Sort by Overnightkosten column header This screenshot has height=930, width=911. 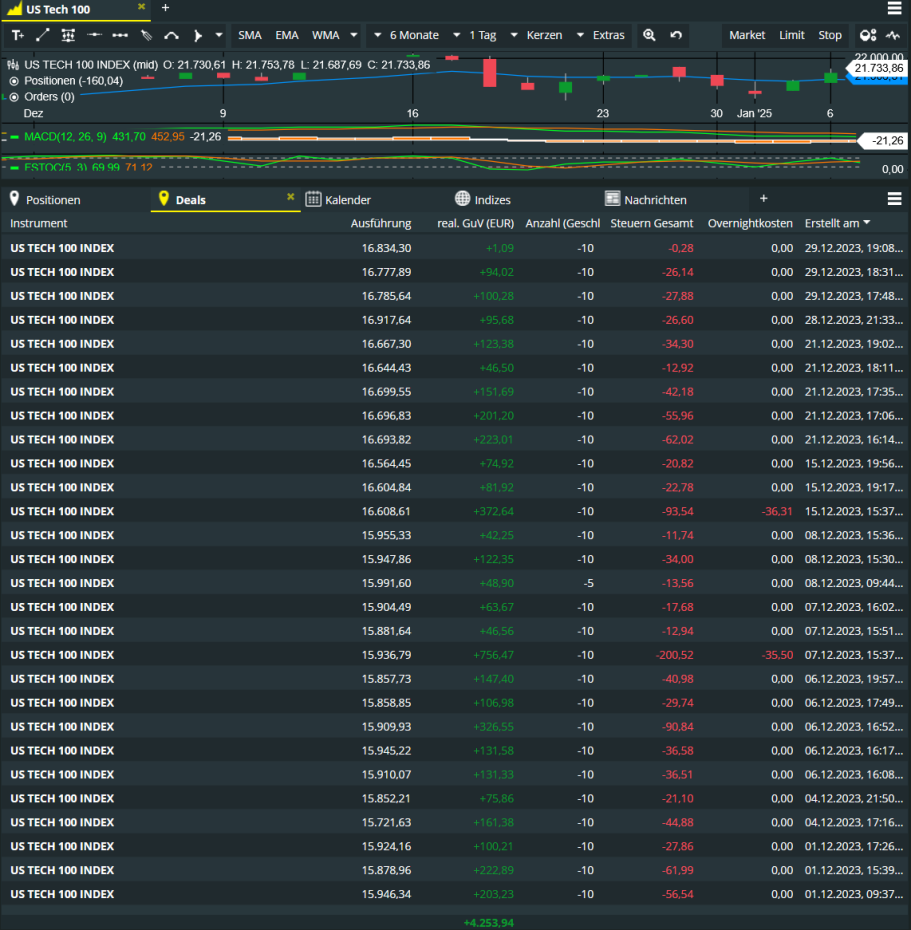pos(750,224)
